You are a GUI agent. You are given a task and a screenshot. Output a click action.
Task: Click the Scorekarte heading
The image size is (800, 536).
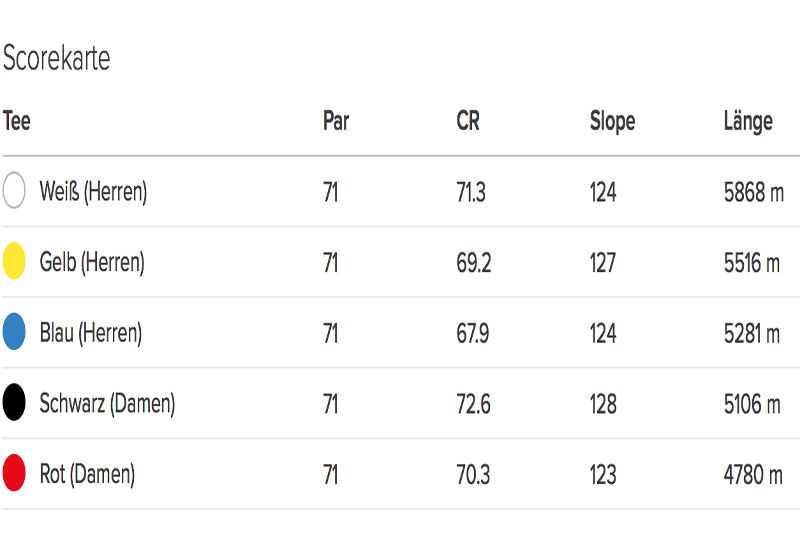tap(56, 58)
